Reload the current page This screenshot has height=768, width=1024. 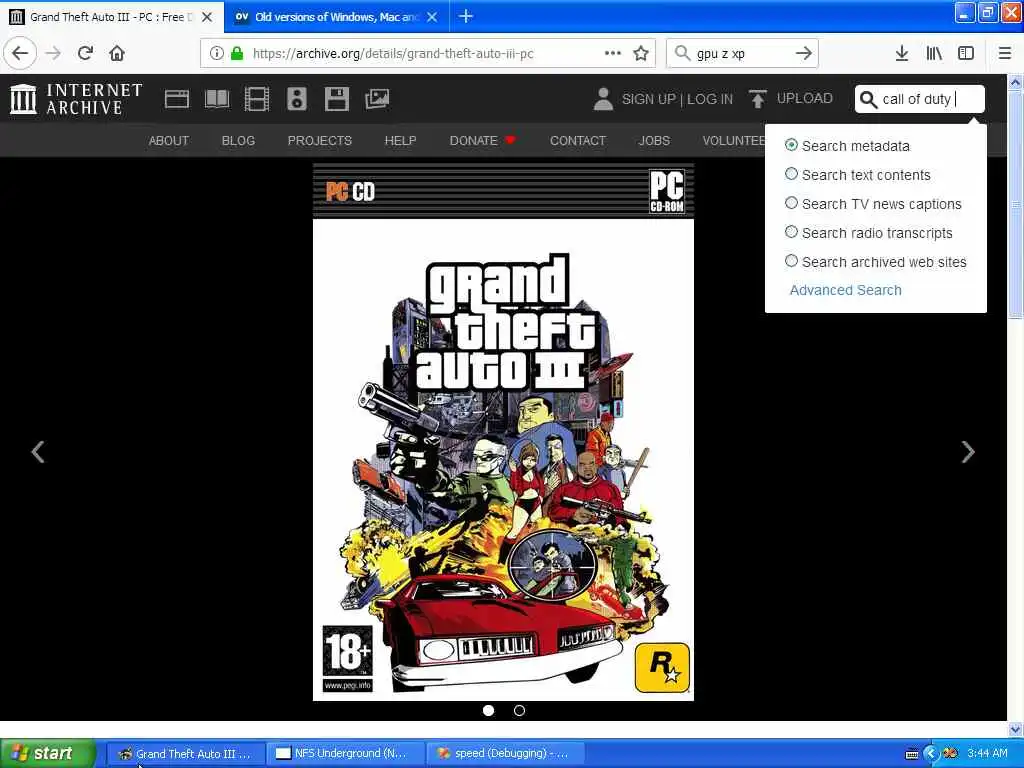click(85, 53)
